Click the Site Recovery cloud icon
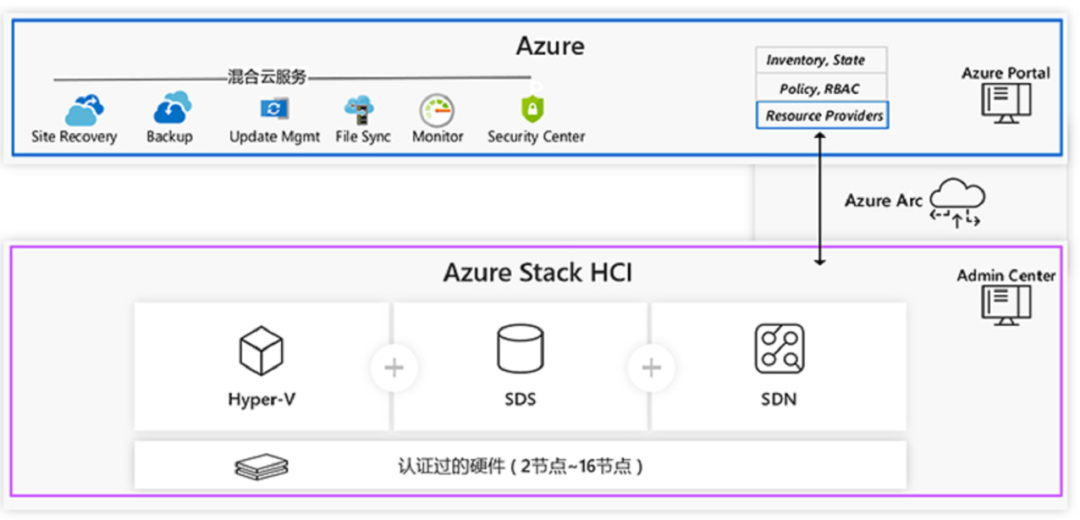This screenshot has height=520, width=1080. (x=83, y=108)
